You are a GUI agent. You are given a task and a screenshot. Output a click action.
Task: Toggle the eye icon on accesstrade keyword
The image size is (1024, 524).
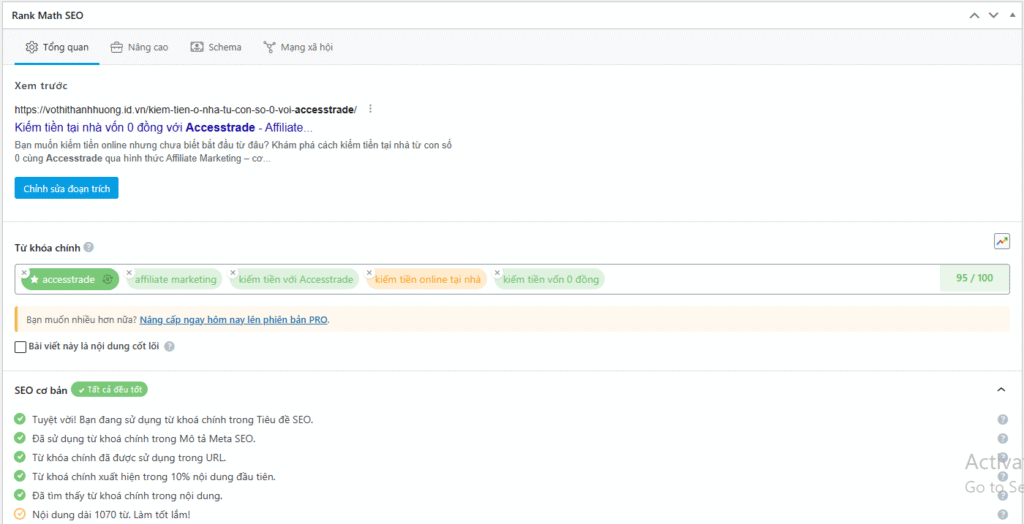pyautogui.click(x=108, y=280)
